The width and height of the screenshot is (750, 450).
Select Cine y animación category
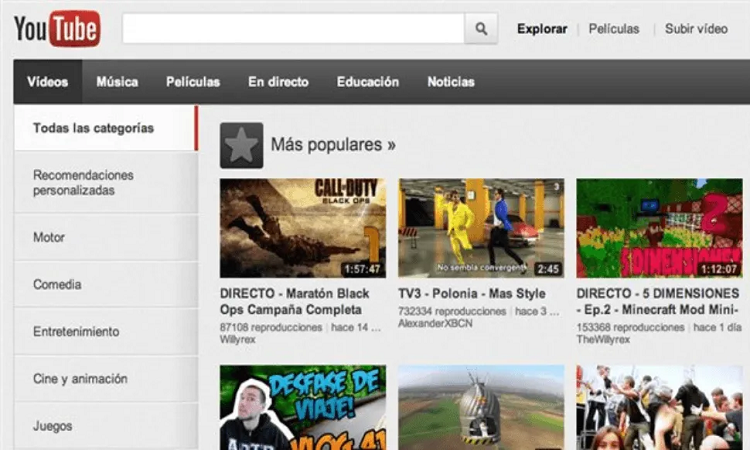(x=106, y=379)
